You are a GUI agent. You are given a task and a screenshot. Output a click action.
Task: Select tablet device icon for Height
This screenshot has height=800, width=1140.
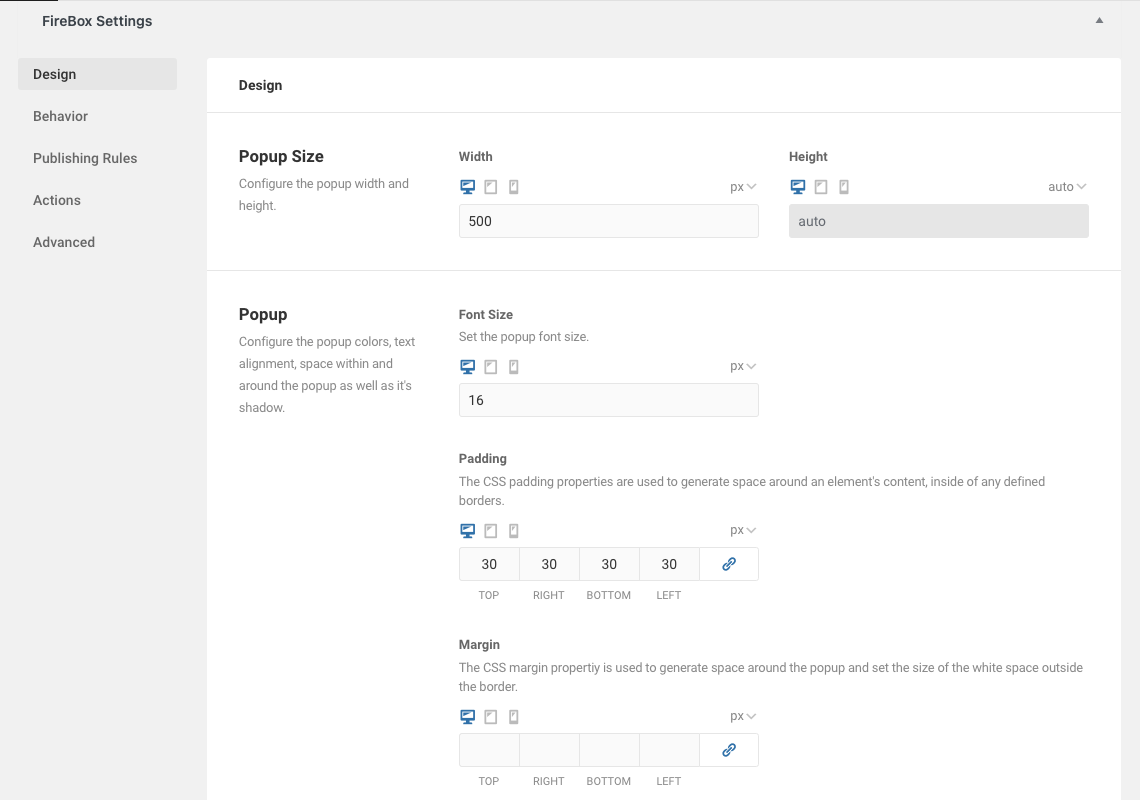821,187
